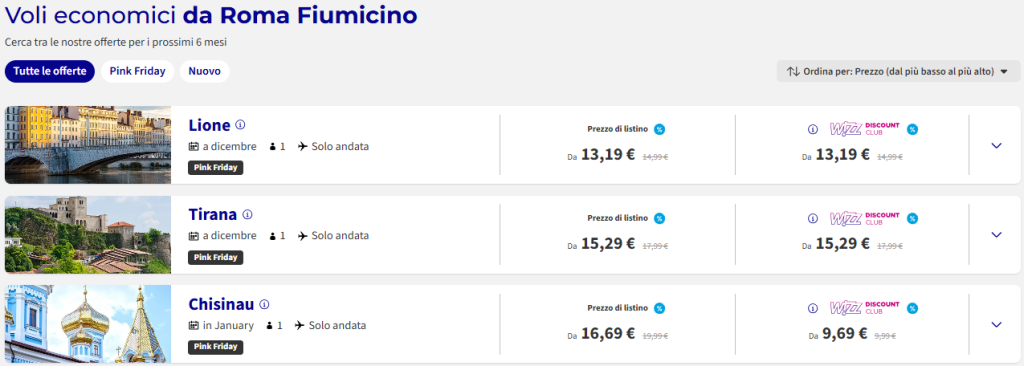Screen dimensions: 1024x366
Task: Click the Chisinau cathedral thumbnail
Action: click(x=88, y=324)
